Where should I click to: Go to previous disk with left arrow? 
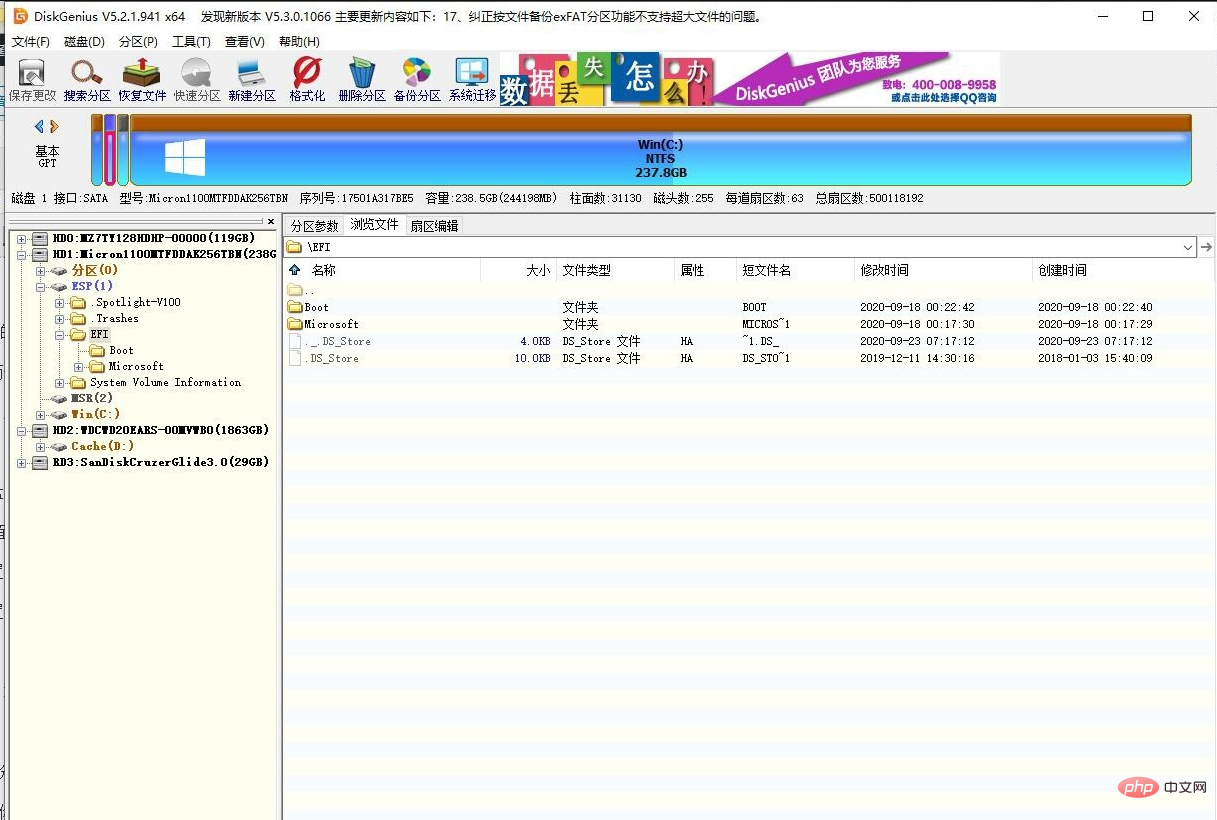tap(39, 127)
